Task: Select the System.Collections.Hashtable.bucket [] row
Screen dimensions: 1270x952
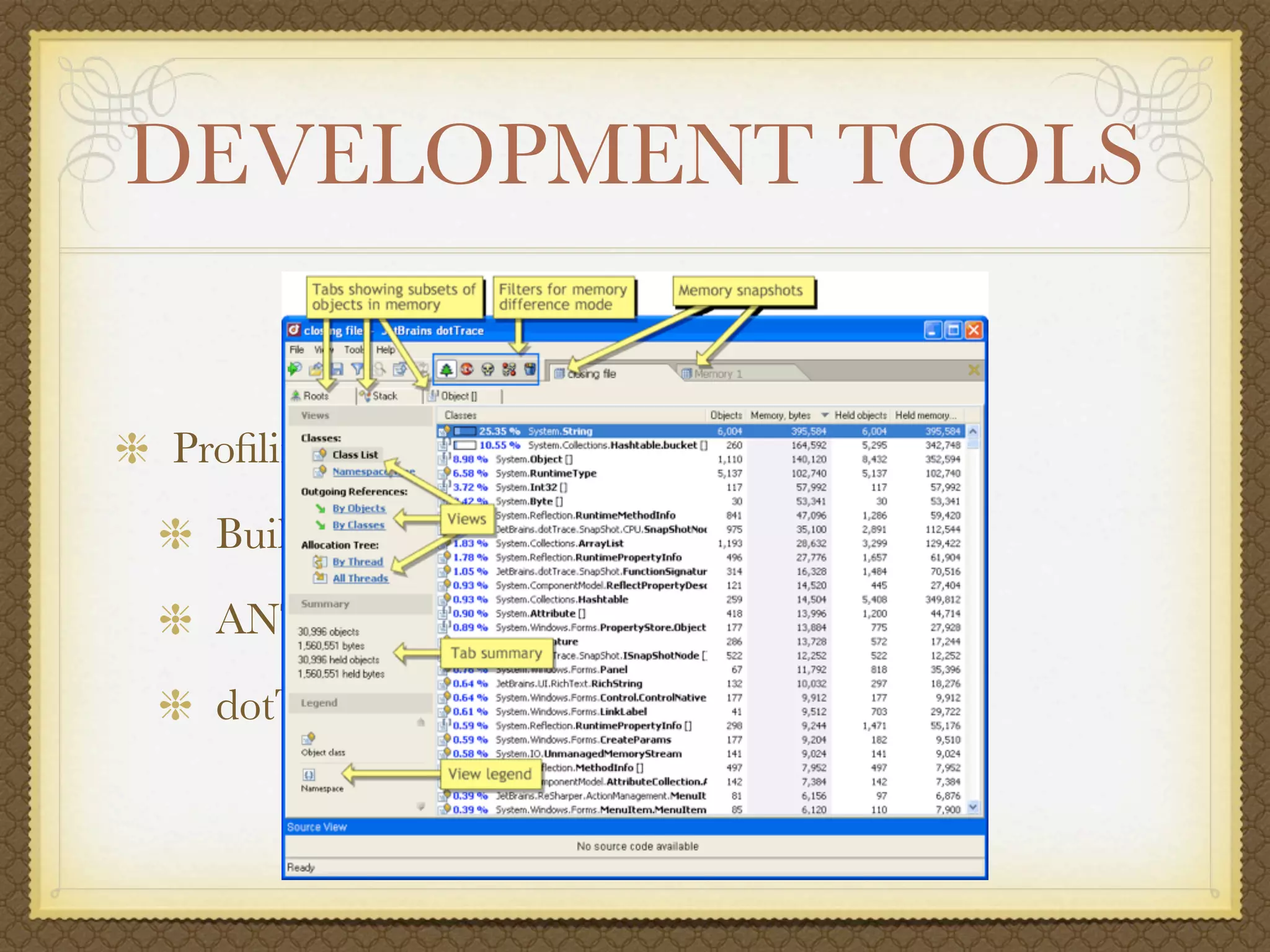Action: pyautogui.click(x=701, y=445)
